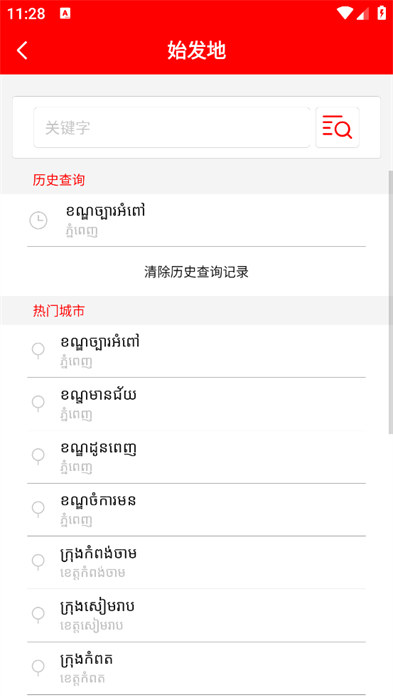Choose ខណ្ឌចំការមន city entry
The image size is (393, 700).
point(196,509)
